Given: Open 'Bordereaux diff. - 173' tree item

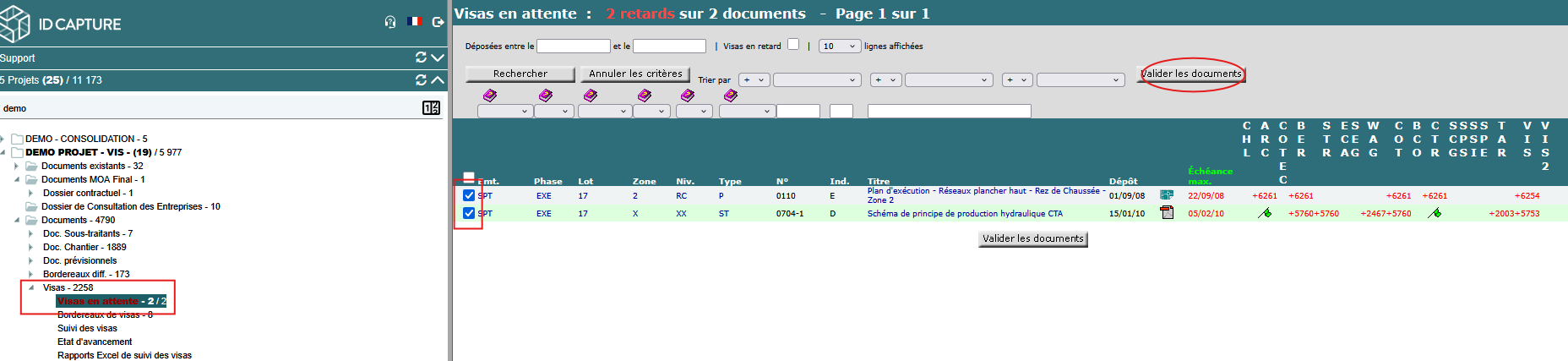Looking at the screenshot, I should coord(86,274).
